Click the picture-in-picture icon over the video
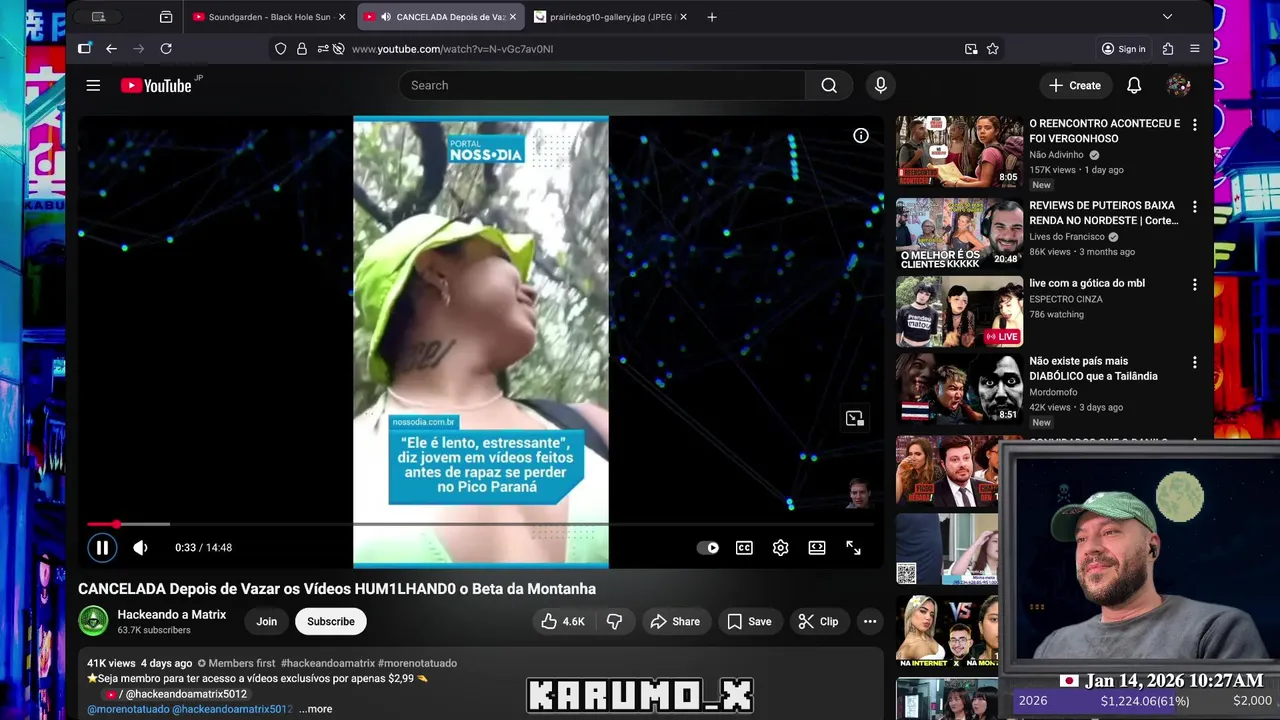The image size is (1280, 720). pyautogui.click(x=854, y=418)
